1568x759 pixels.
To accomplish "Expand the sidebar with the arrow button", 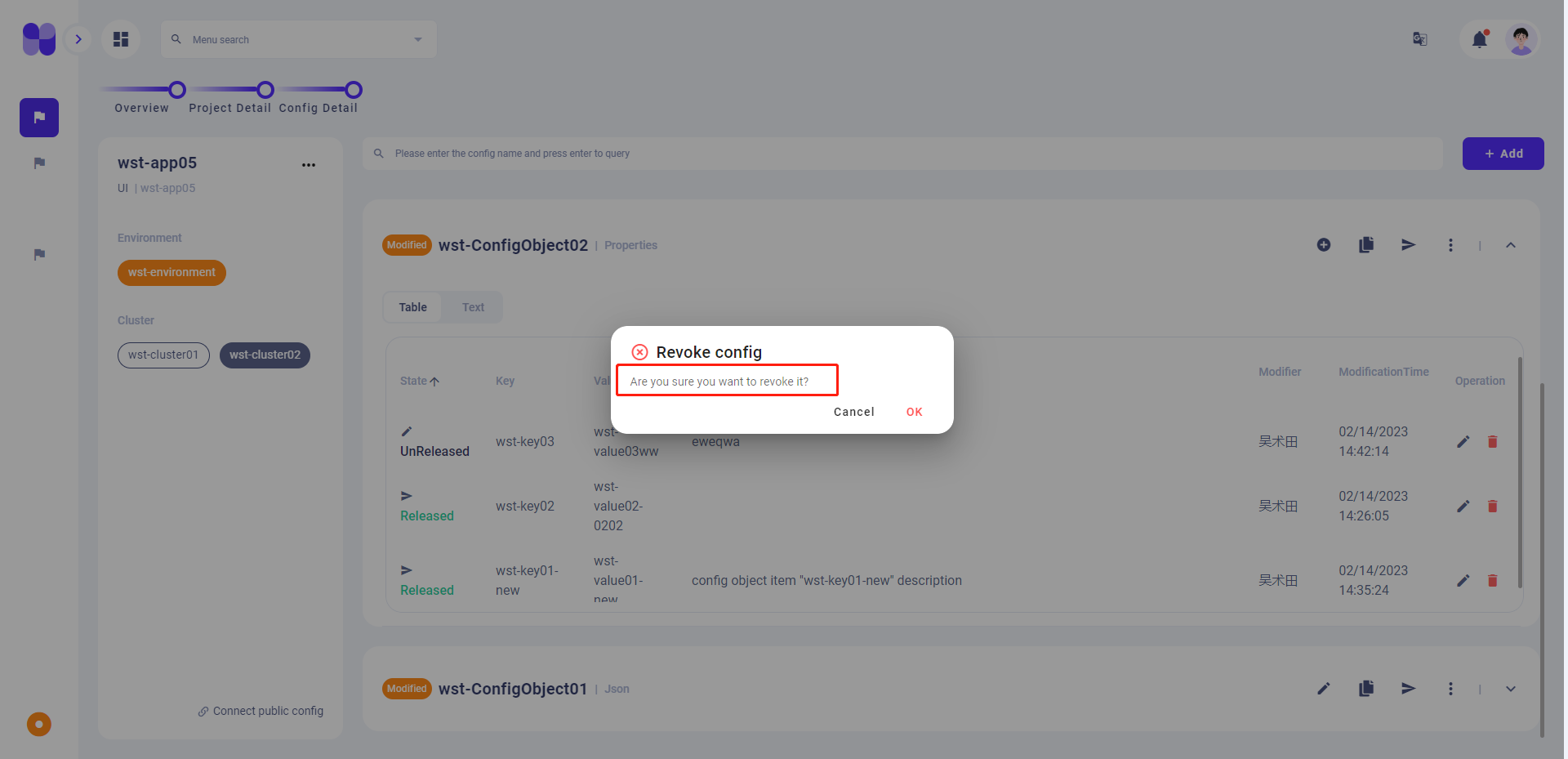I will click(78, 39).
